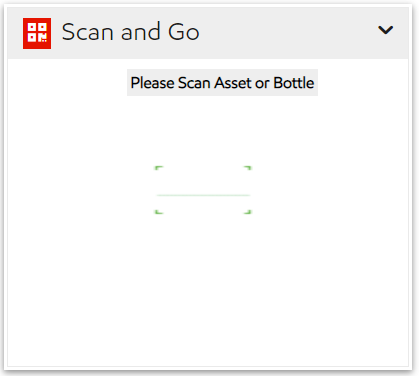The height and width of the screenshot is (376, 419).
Task: Select the Scan and Go title text
Action: [x=130, y=32]
